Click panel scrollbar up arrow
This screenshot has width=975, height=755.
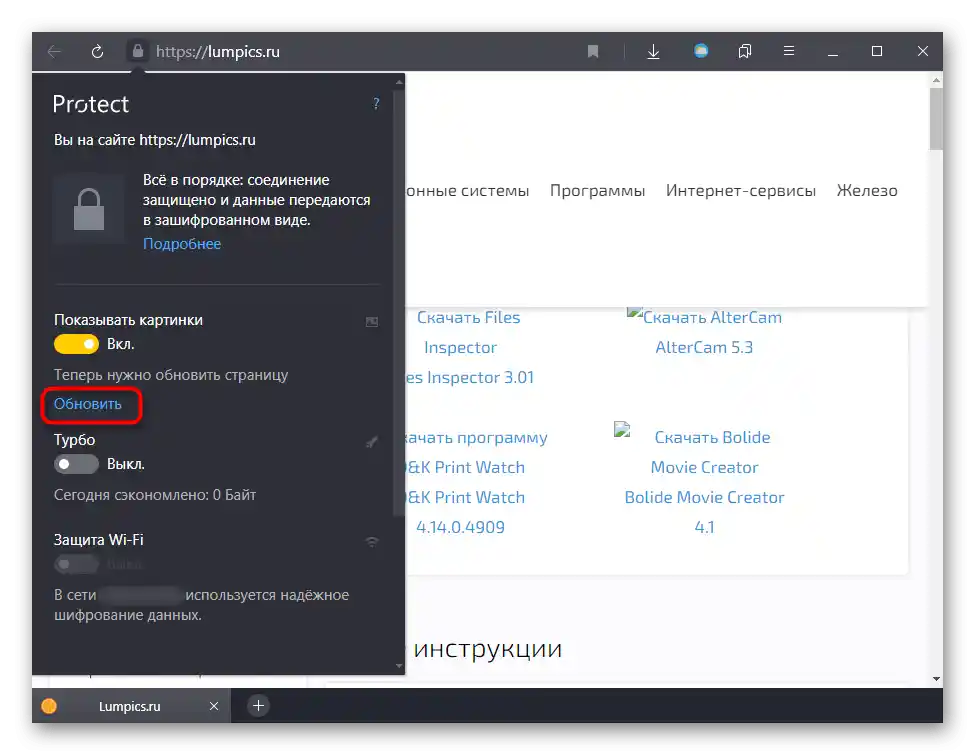pos(399,82)
